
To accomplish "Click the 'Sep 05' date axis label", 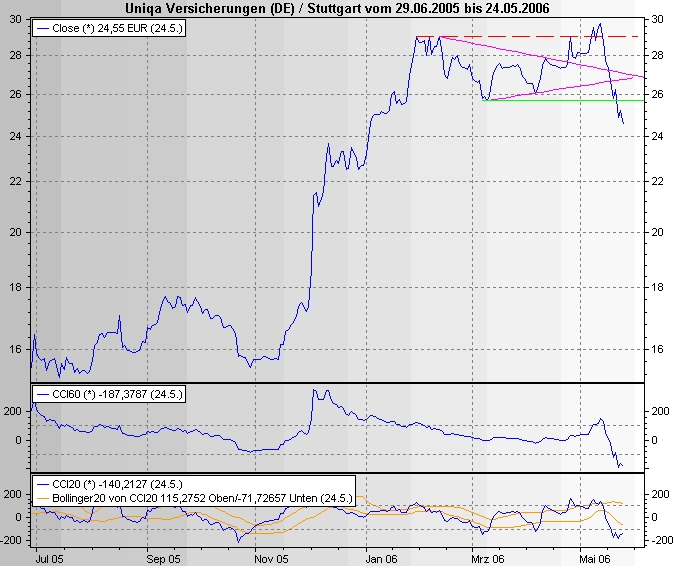I will point(163,559).
